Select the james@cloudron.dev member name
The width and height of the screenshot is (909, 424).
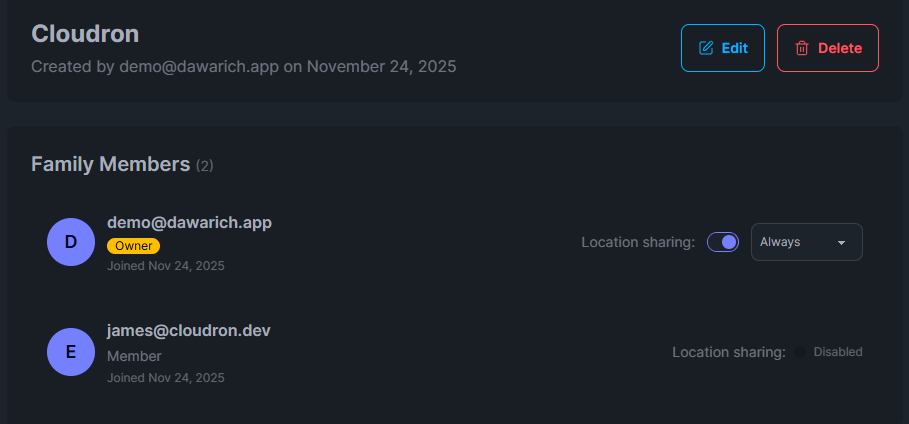pyautogui.click(x=189, y=331)
